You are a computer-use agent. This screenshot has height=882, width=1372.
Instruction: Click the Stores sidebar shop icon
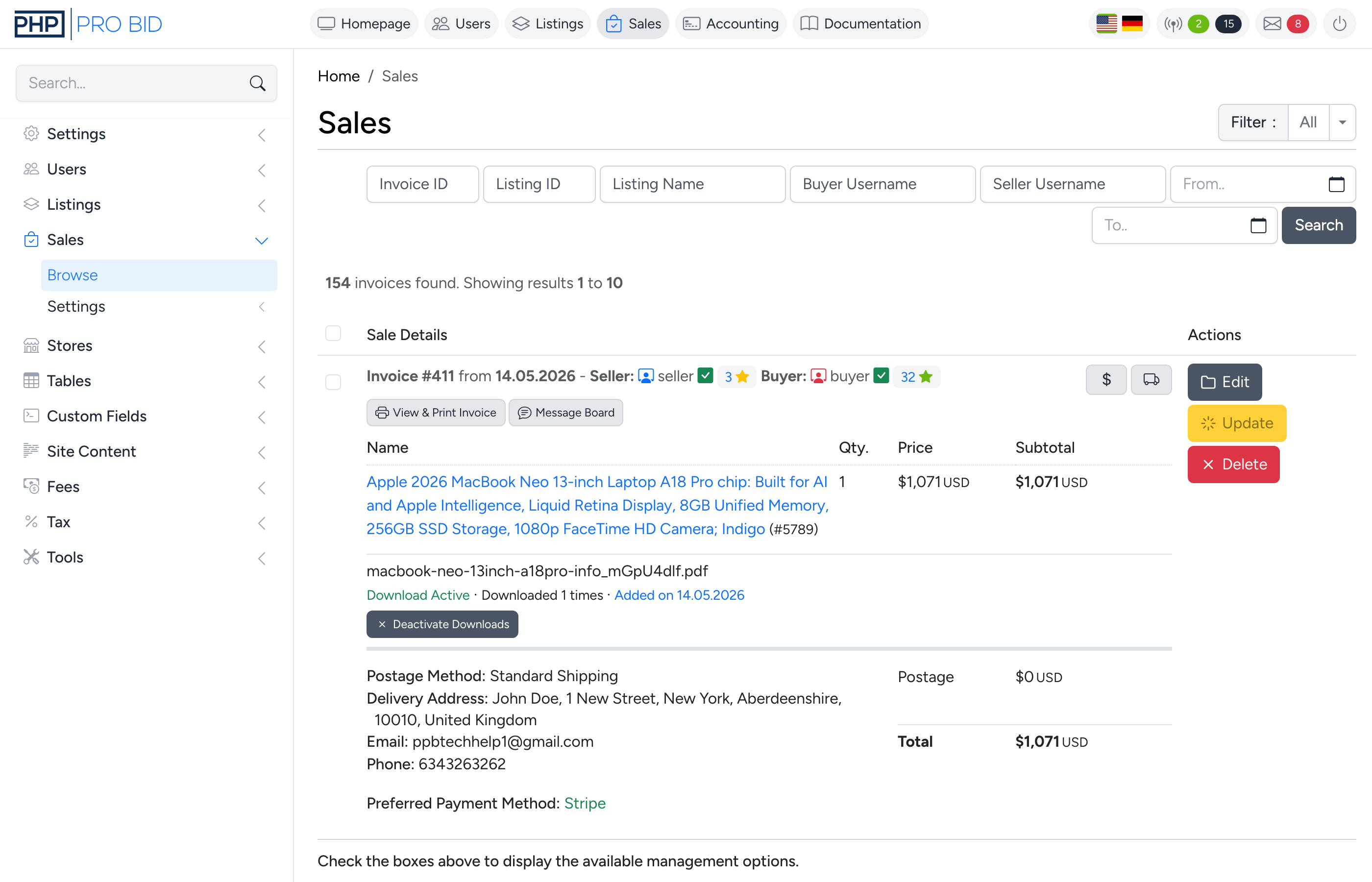coord(31,346)
